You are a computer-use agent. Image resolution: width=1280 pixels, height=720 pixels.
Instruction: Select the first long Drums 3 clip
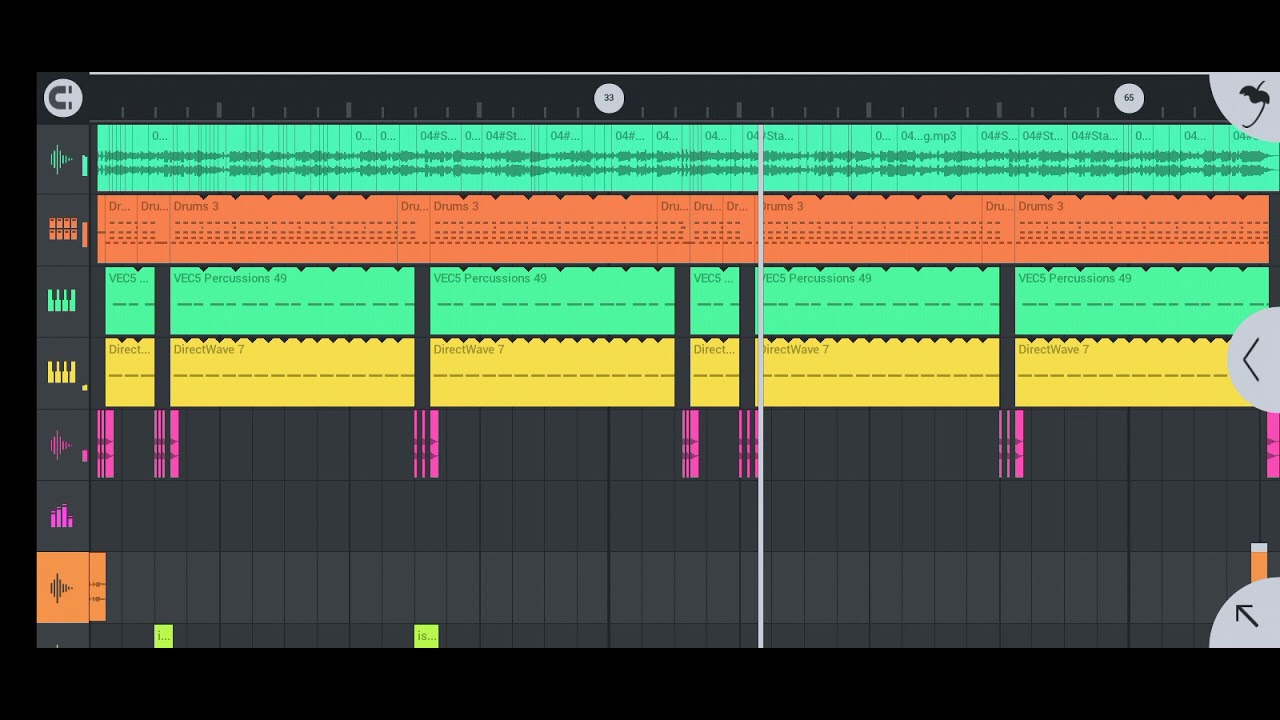tap(284, 230)
